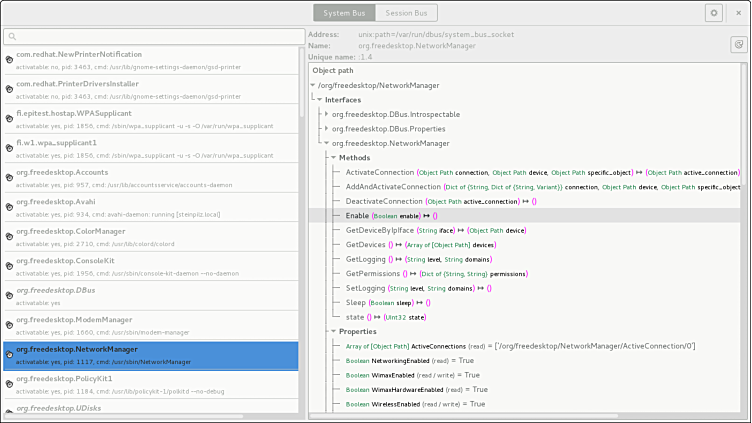This screenshot has height=423, width=752.
Task: Click the fi.epitest.hostap.WPASupplicant service icon
Action: tap(9, 118)
